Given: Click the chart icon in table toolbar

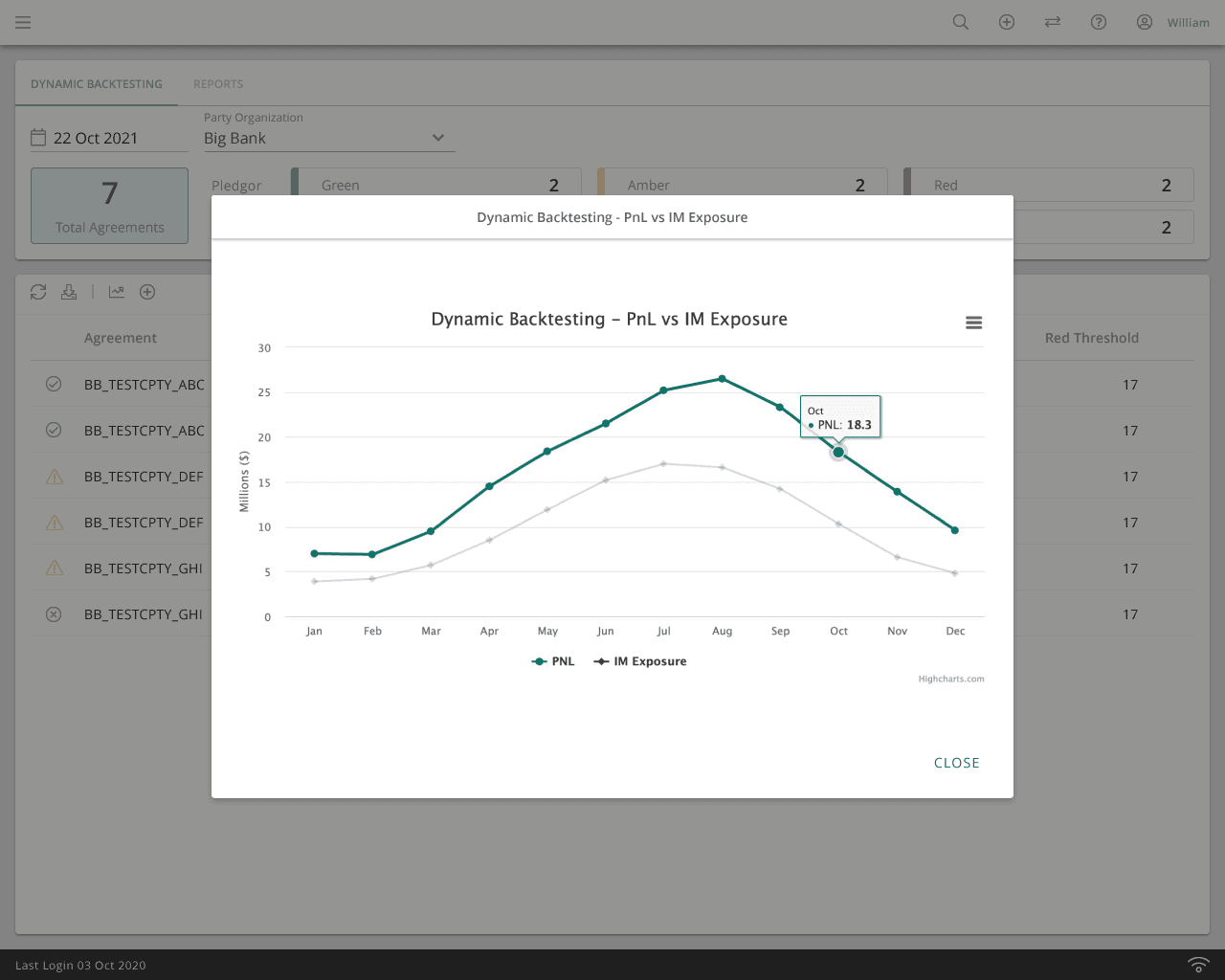Looking at the screenshot, I should click(117, 292).
